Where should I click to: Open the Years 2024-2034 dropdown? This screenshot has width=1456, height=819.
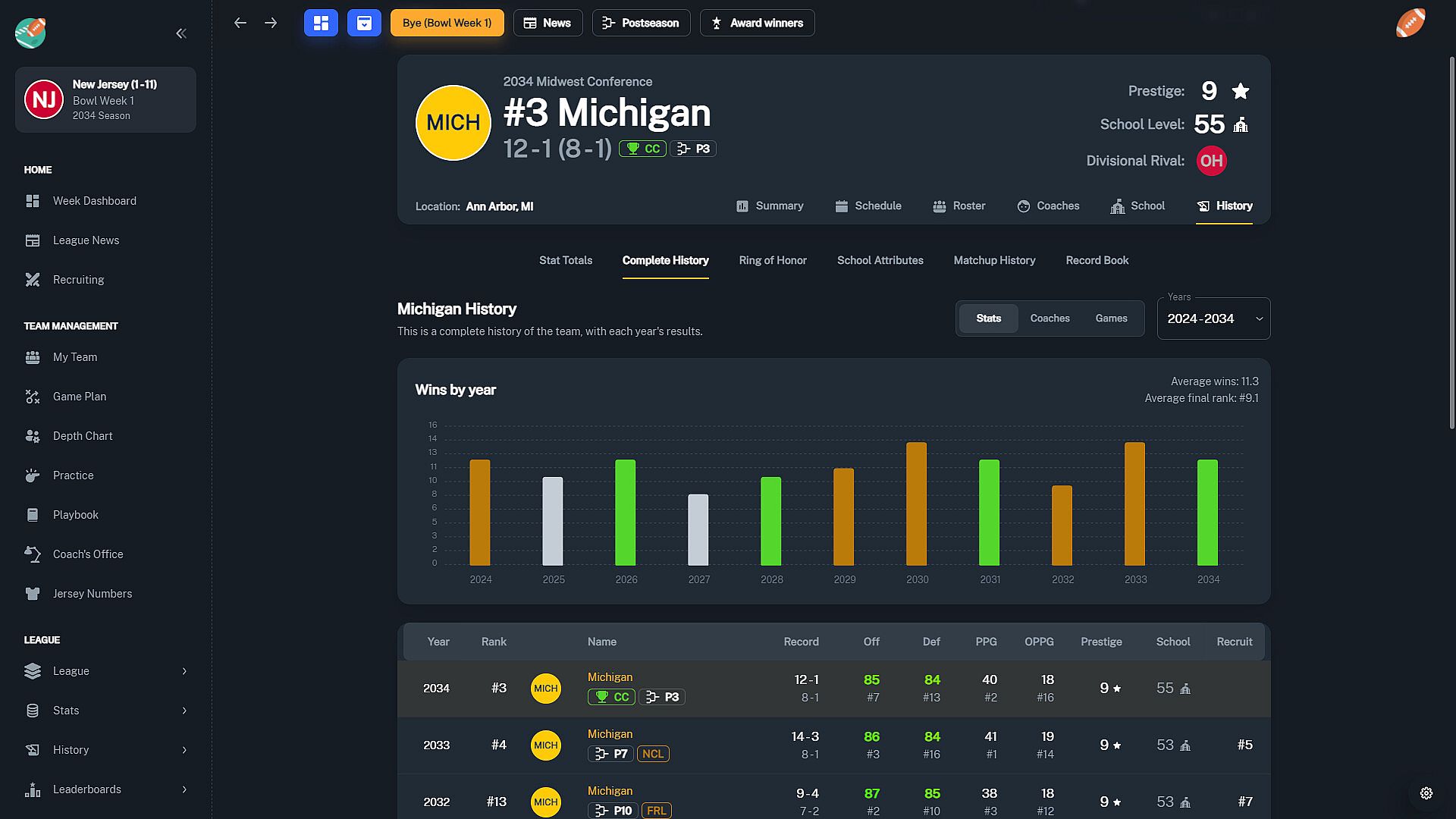[x=1213, y=318]
